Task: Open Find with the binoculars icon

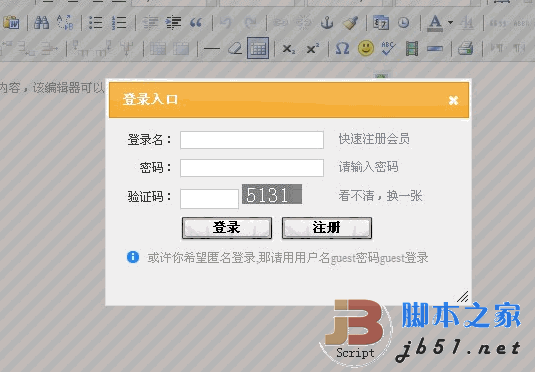Action: tap(41, 23)
